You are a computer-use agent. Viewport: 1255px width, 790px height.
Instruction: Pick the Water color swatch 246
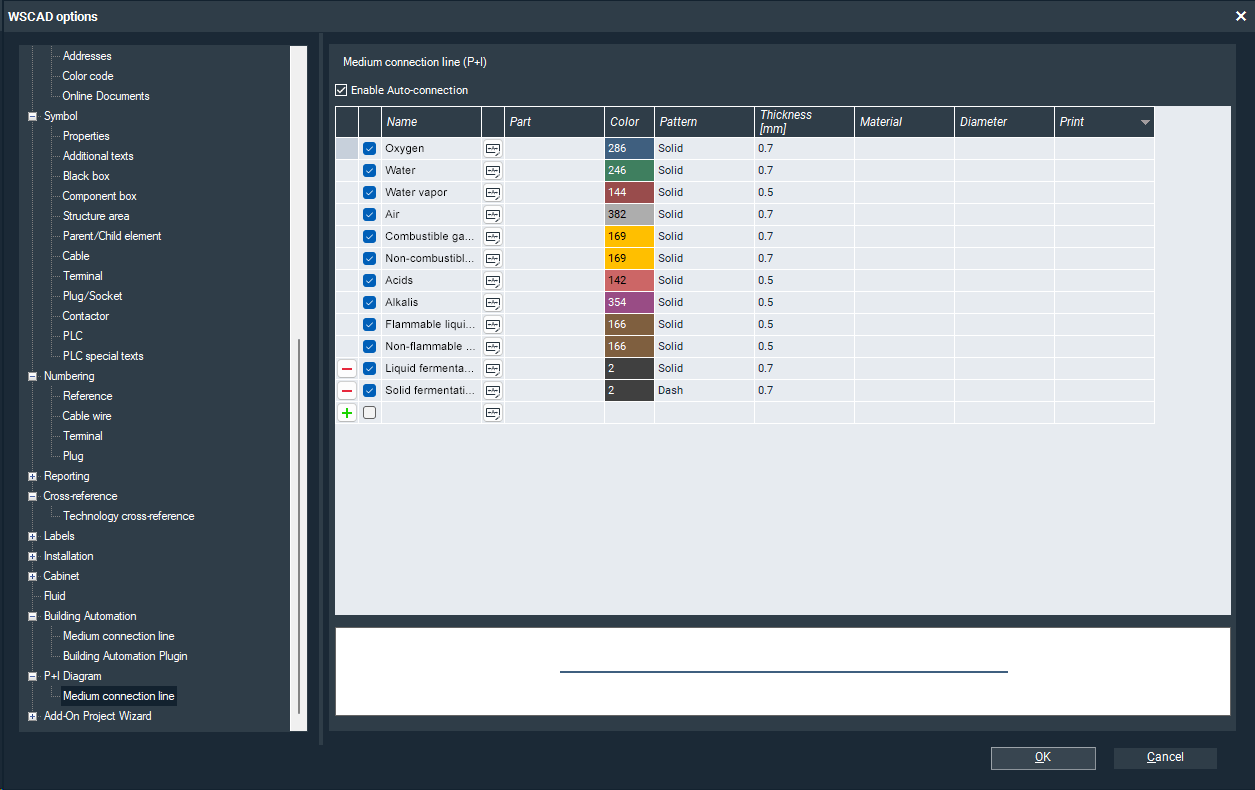point(629,171)
